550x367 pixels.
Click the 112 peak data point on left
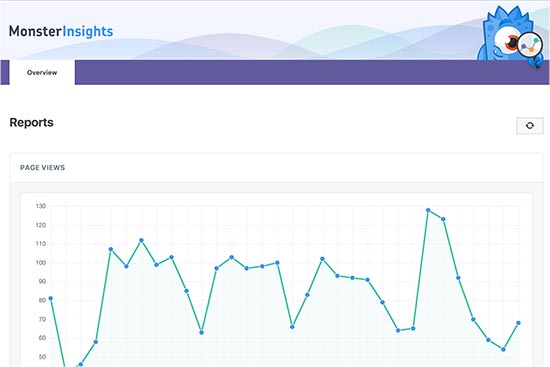coord(141,240)
